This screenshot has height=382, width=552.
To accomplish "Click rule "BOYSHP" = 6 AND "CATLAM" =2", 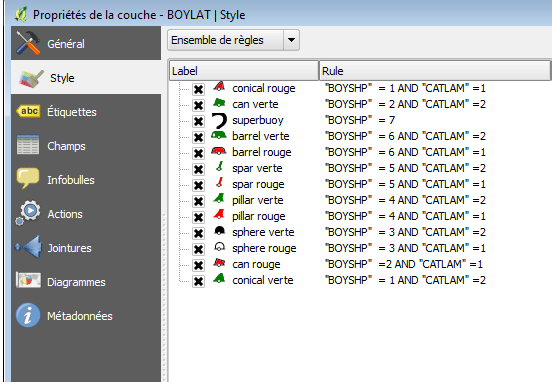I will click(405, 136).
